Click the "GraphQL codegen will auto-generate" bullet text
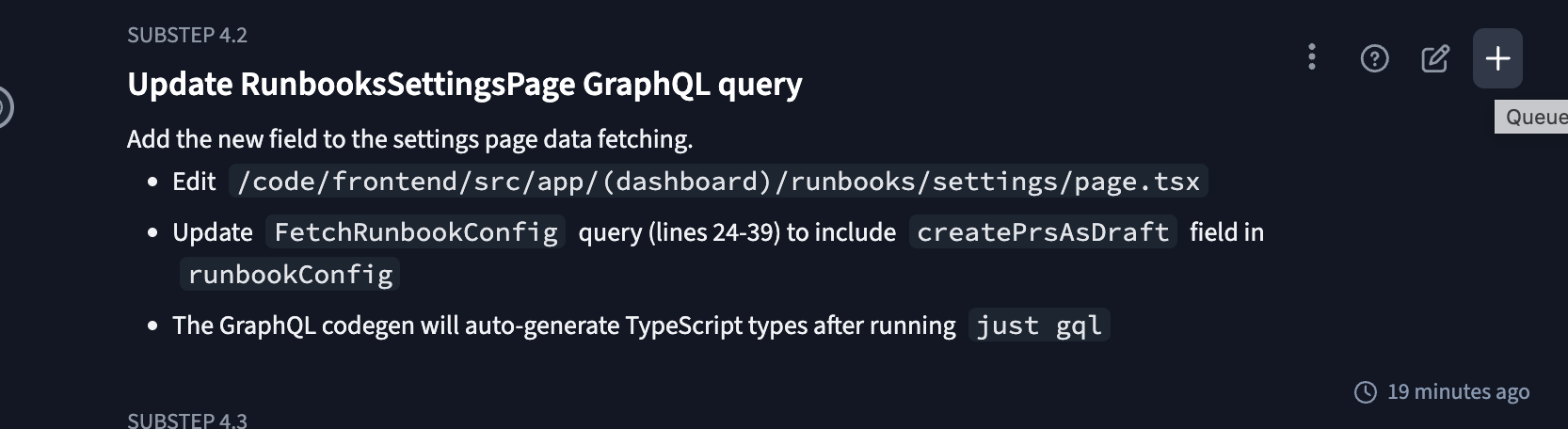This screenshot has height=429, width=1568. click(x=563, y=326)
